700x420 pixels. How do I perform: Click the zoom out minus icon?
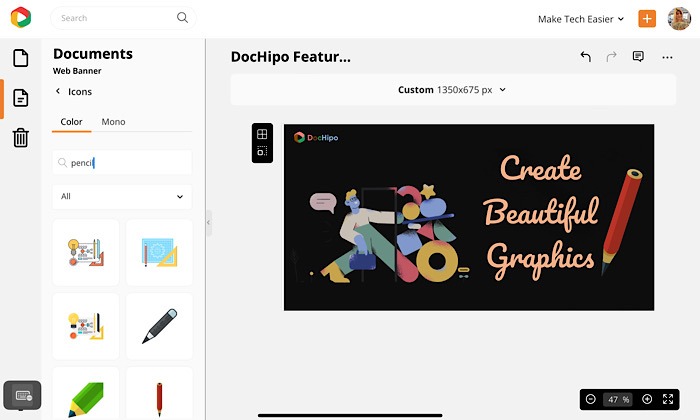coord(591,399)
